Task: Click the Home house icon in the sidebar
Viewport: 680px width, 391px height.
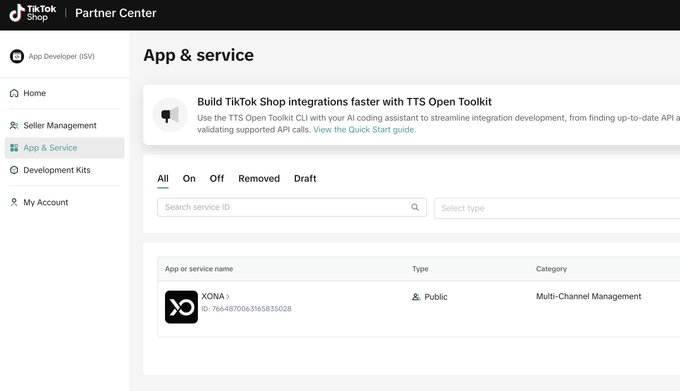Action: [14, 93]
